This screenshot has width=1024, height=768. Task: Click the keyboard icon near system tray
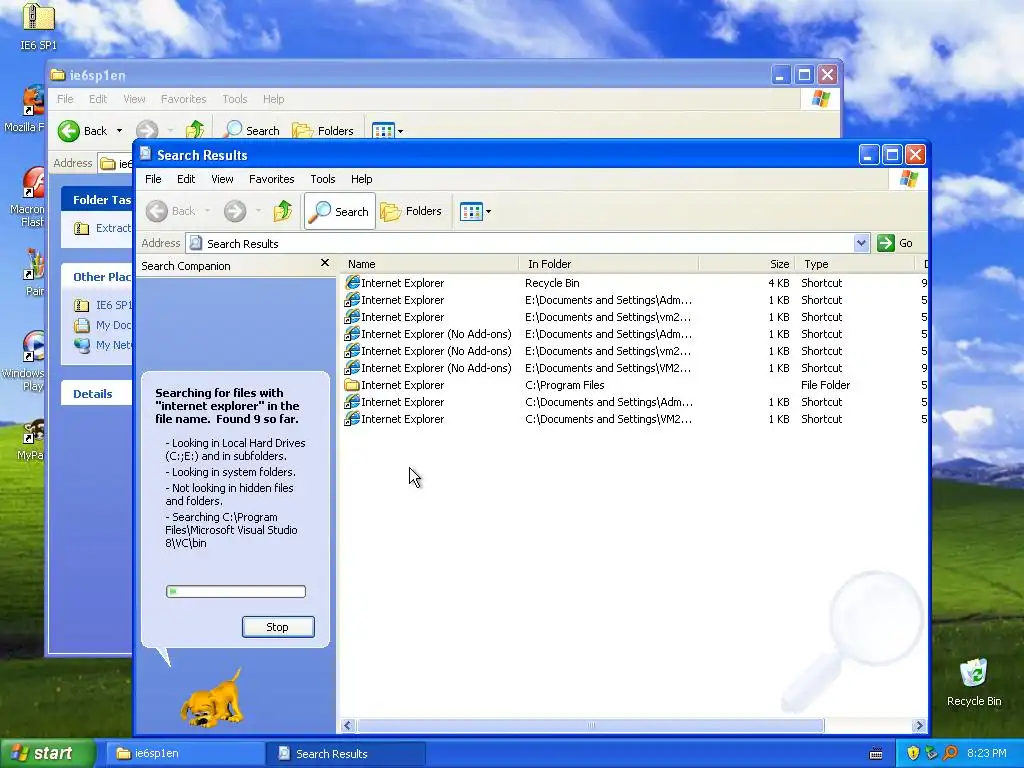[876, 754]
